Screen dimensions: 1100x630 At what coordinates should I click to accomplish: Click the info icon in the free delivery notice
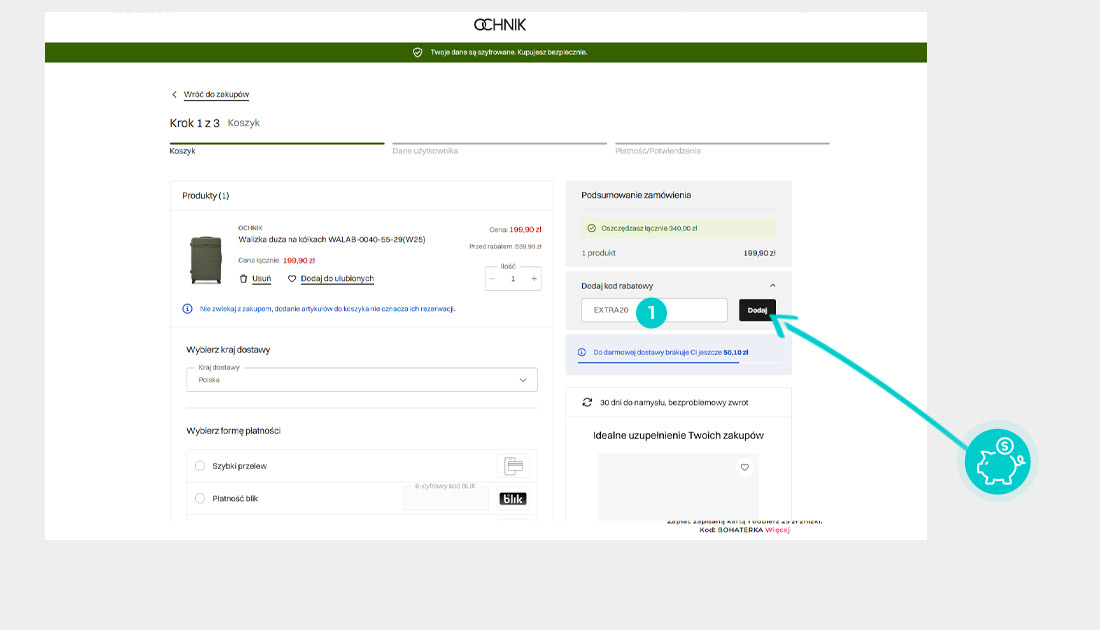click(x=582, y=352)
